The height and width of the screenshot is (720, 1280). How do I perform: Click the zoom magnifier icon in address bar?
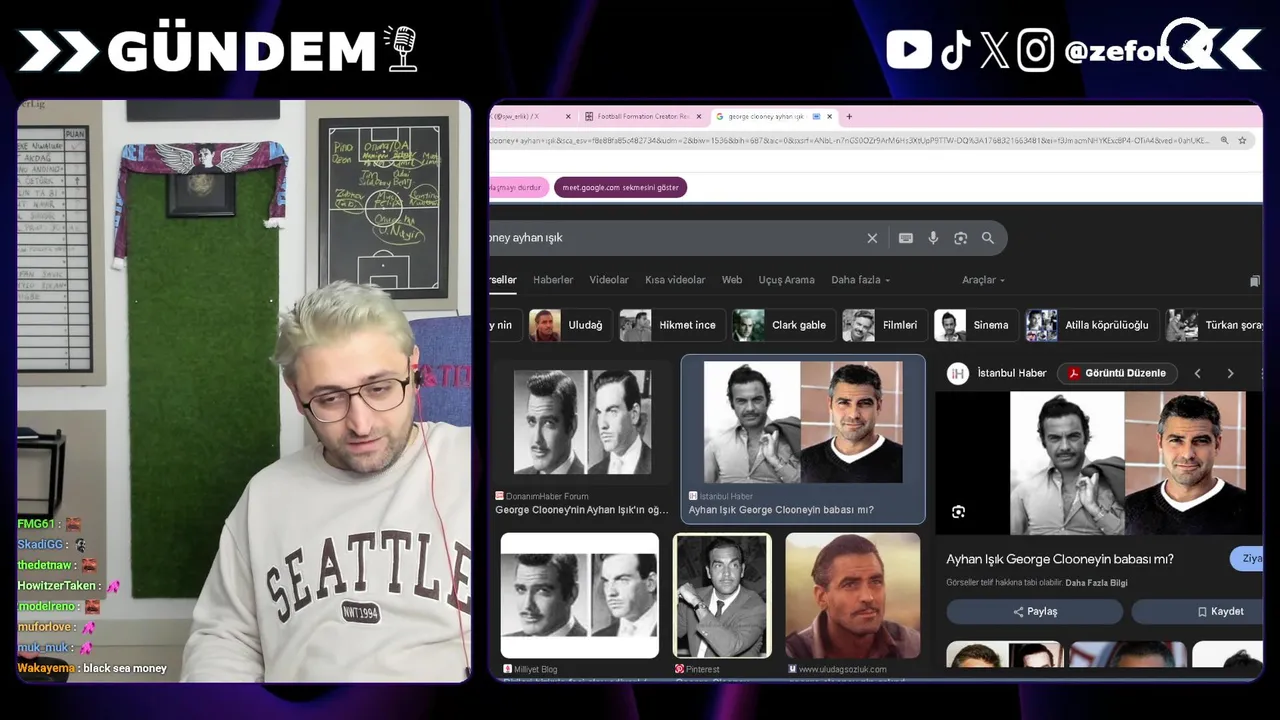click(x=1222, y=141)
